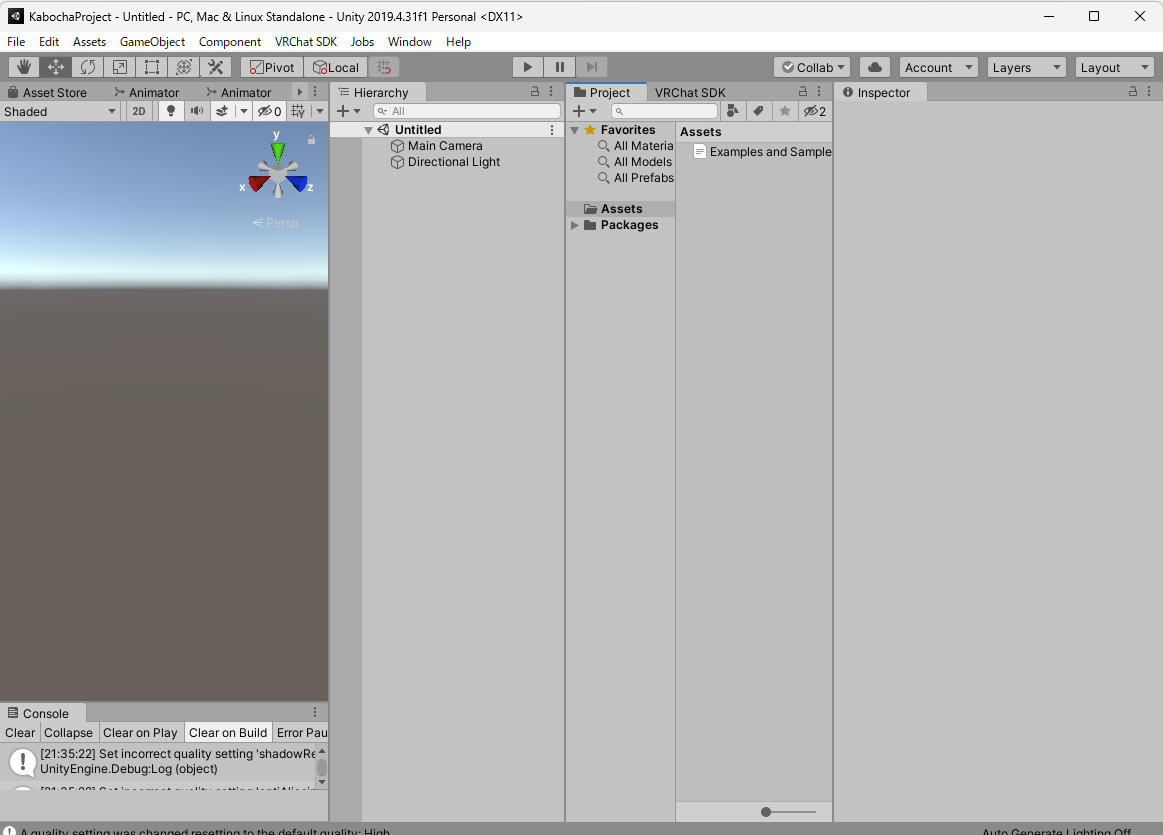Focus the Project search field

(664, 111)
